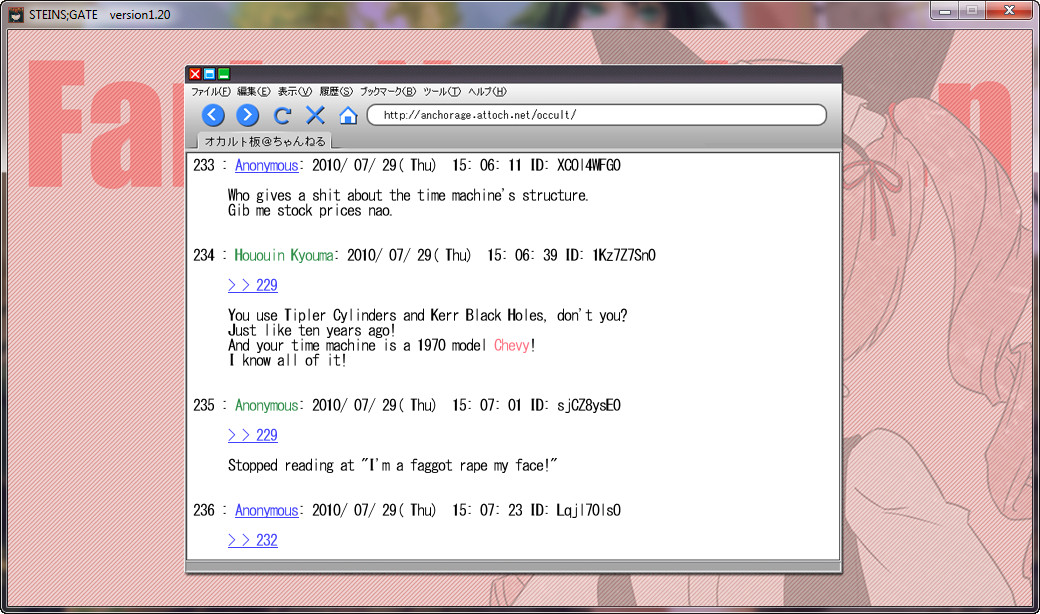Image resolution: width=1040 pixels, height=614 pixels.
Task: Click the blue window button on the in-game browser
Action: [x=210, y=74]
